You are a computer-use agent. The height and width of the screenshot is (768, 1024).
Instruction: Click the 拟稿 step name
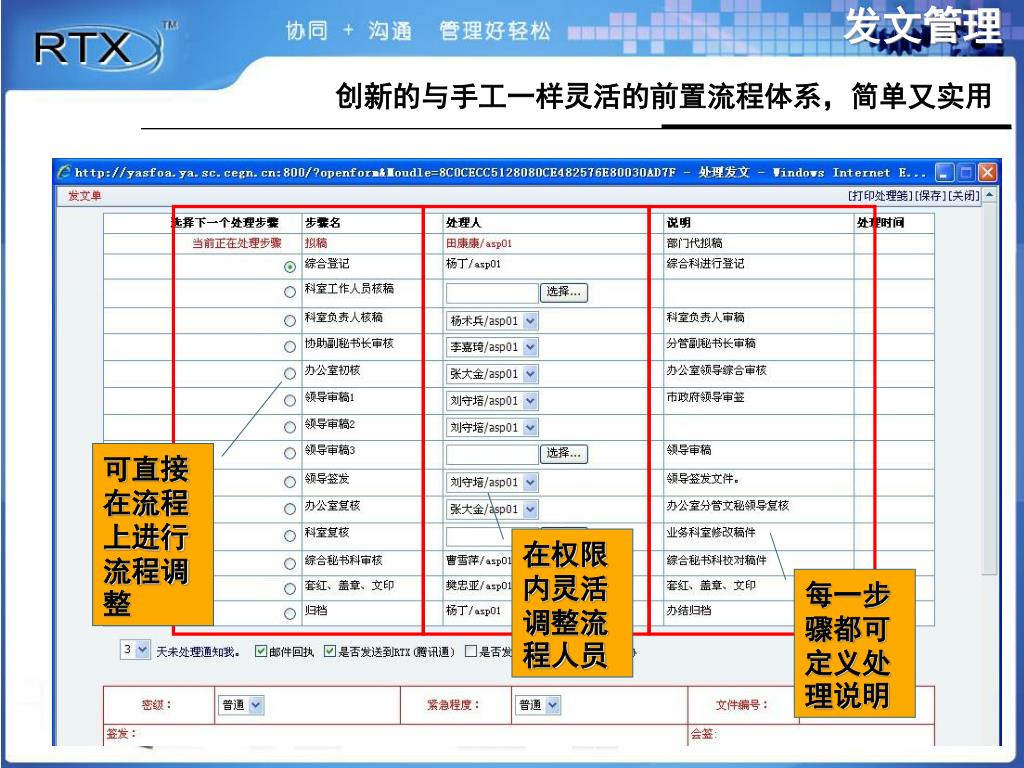pyautogui.click(x=316, y=243)
